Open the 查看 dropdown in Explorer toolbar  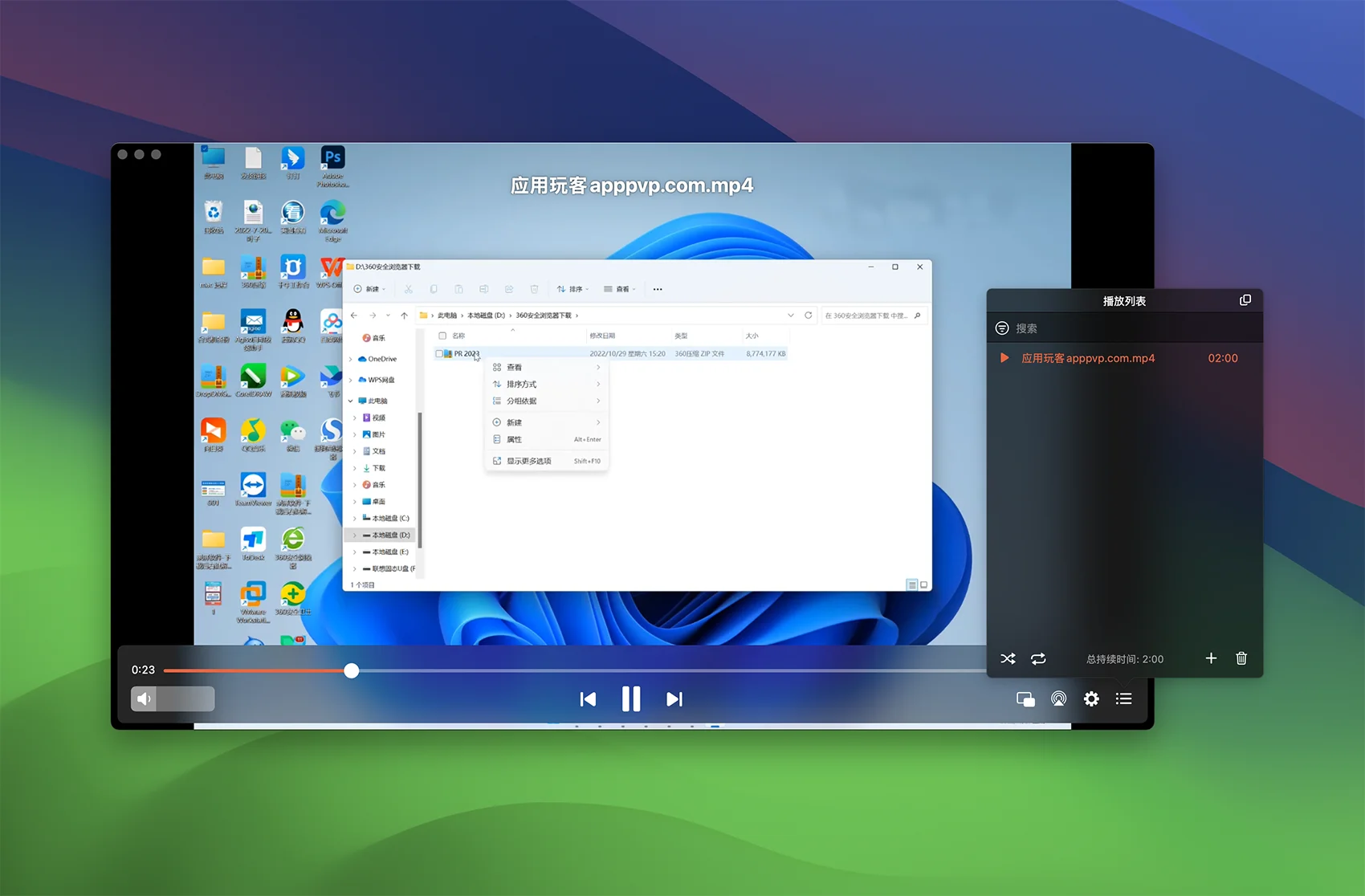pyautogui.click(x=620, y=289)
